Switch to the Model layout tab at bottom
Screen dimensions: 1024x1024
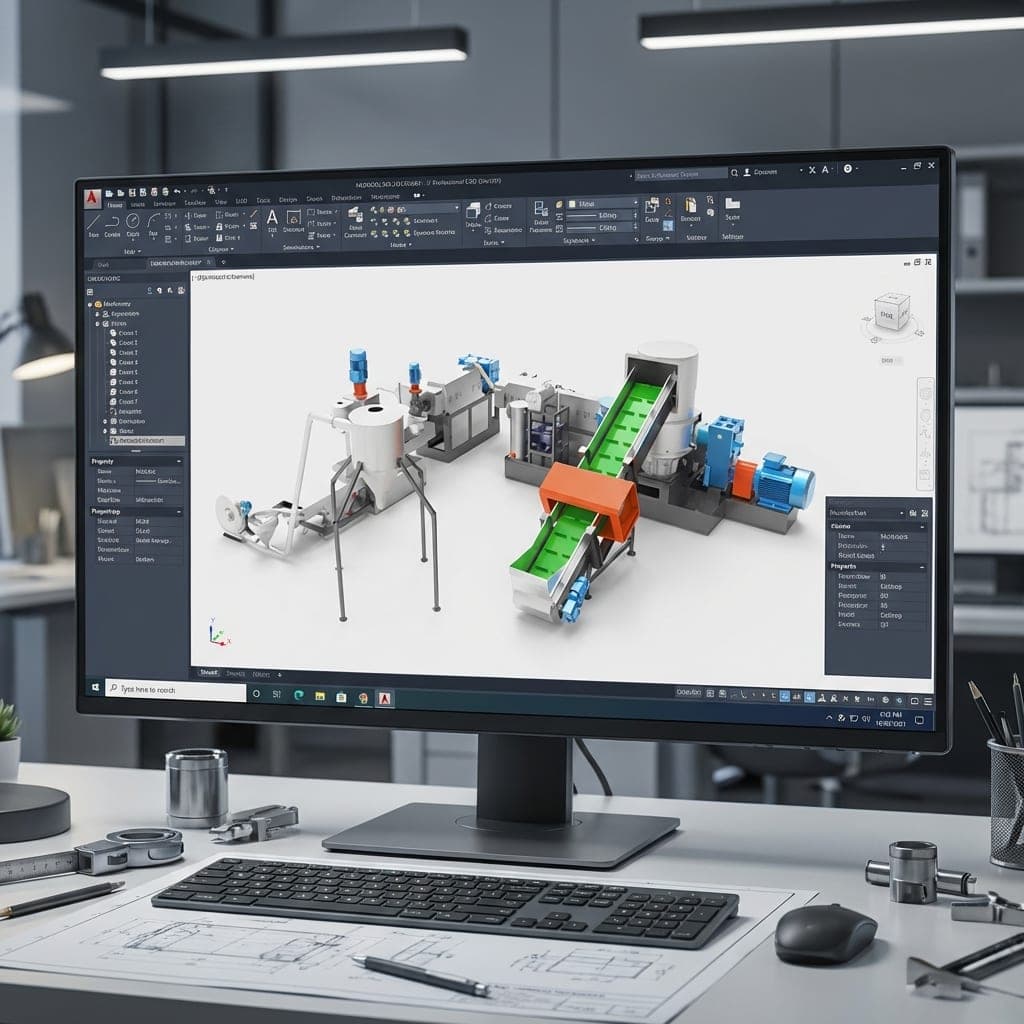coord(209,674)
